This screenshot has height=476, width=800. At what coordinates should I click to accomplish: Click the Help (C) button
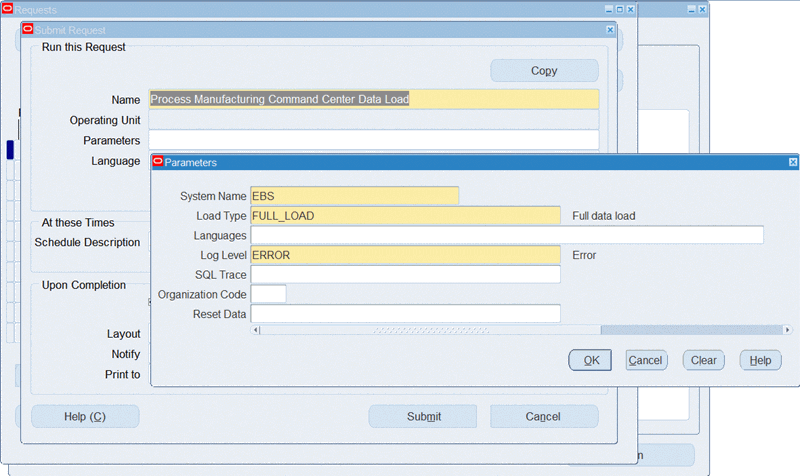(x=85, y=416)
